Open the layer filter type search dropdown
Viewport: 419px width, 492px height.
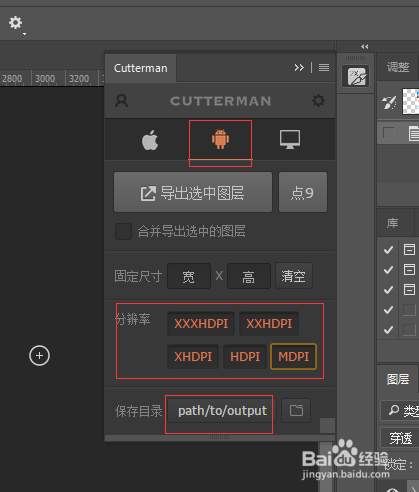400,410
